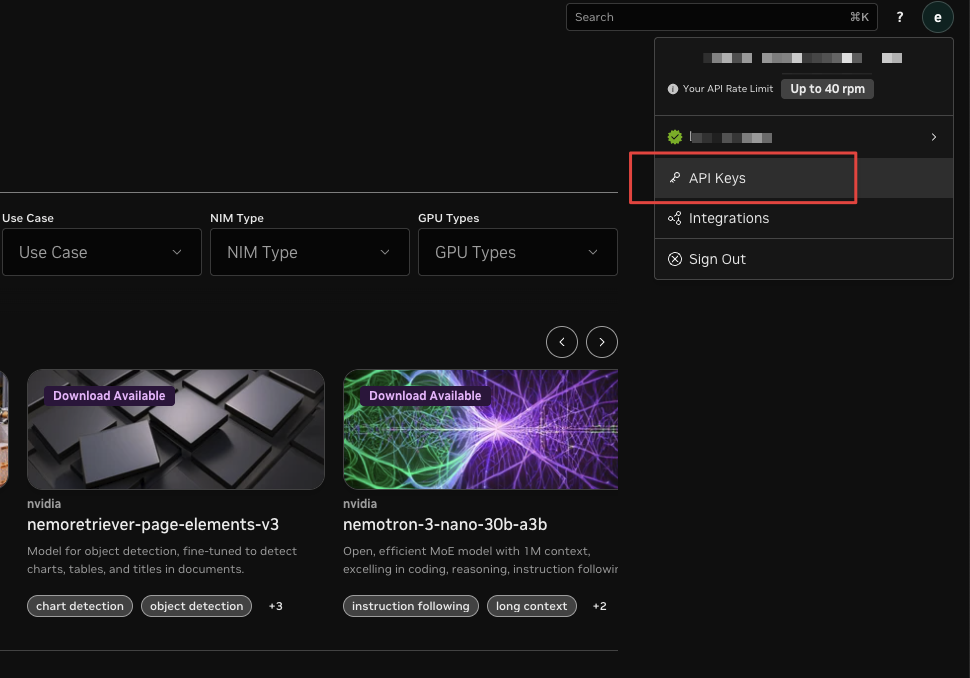This screenshot has width=970, height=678.
Task: Expand the organization row chevron
Action: click(934, 137)
